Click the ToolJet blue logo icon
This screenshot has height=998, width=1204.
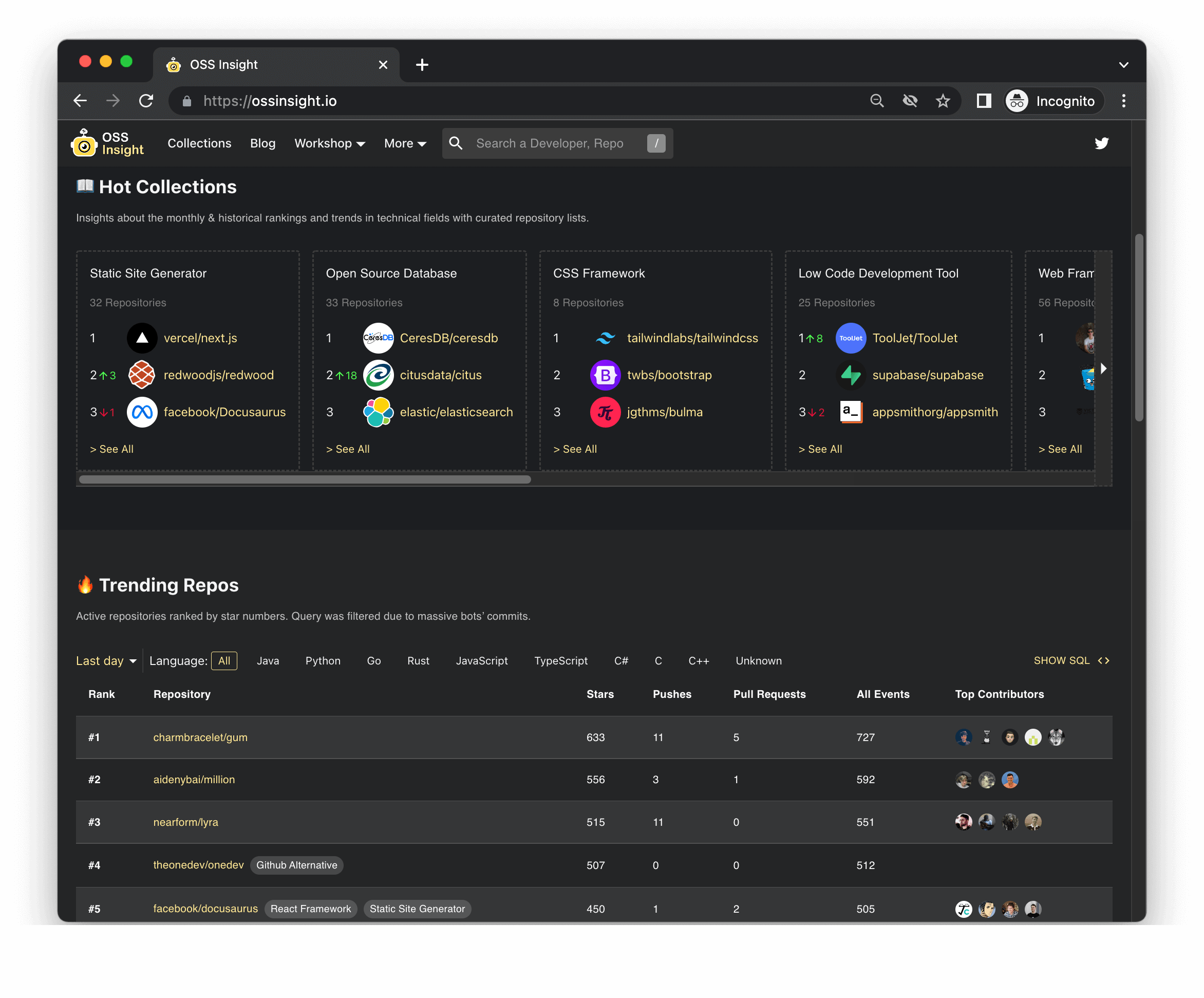coord(851,338)
